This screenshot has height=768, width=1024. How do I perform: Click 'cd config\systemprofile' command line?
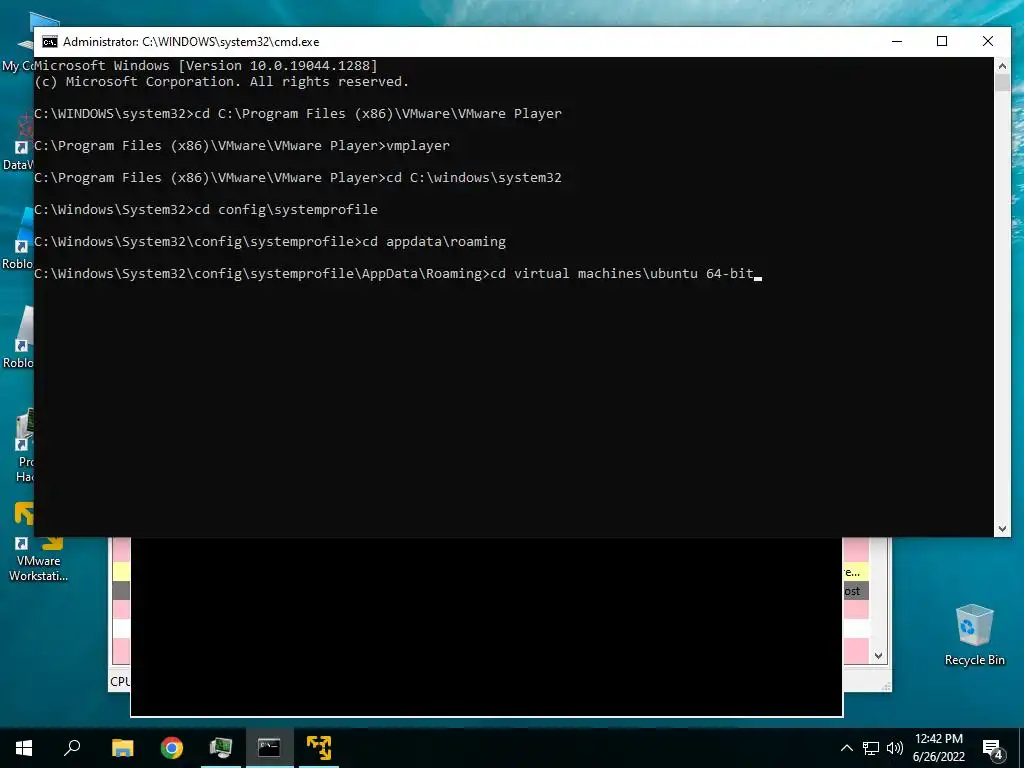tap(286, 210)
